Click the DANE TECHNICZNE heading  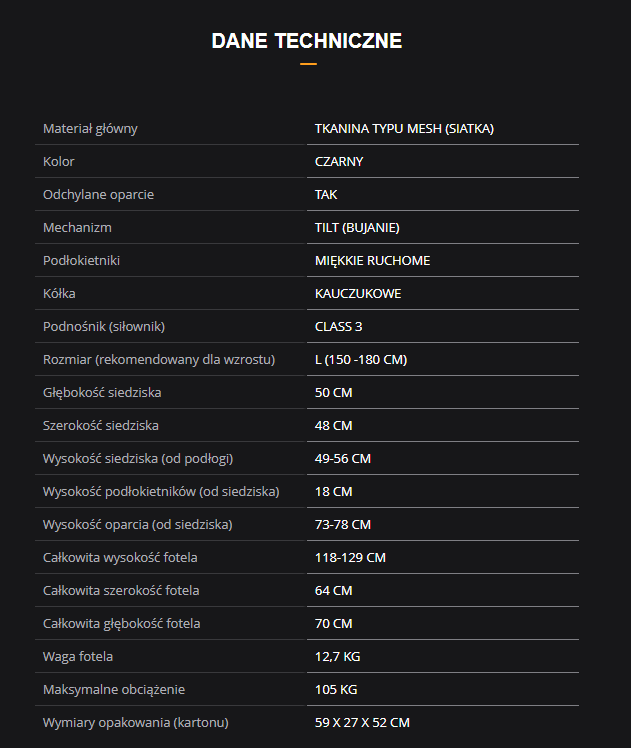[307, 41]
